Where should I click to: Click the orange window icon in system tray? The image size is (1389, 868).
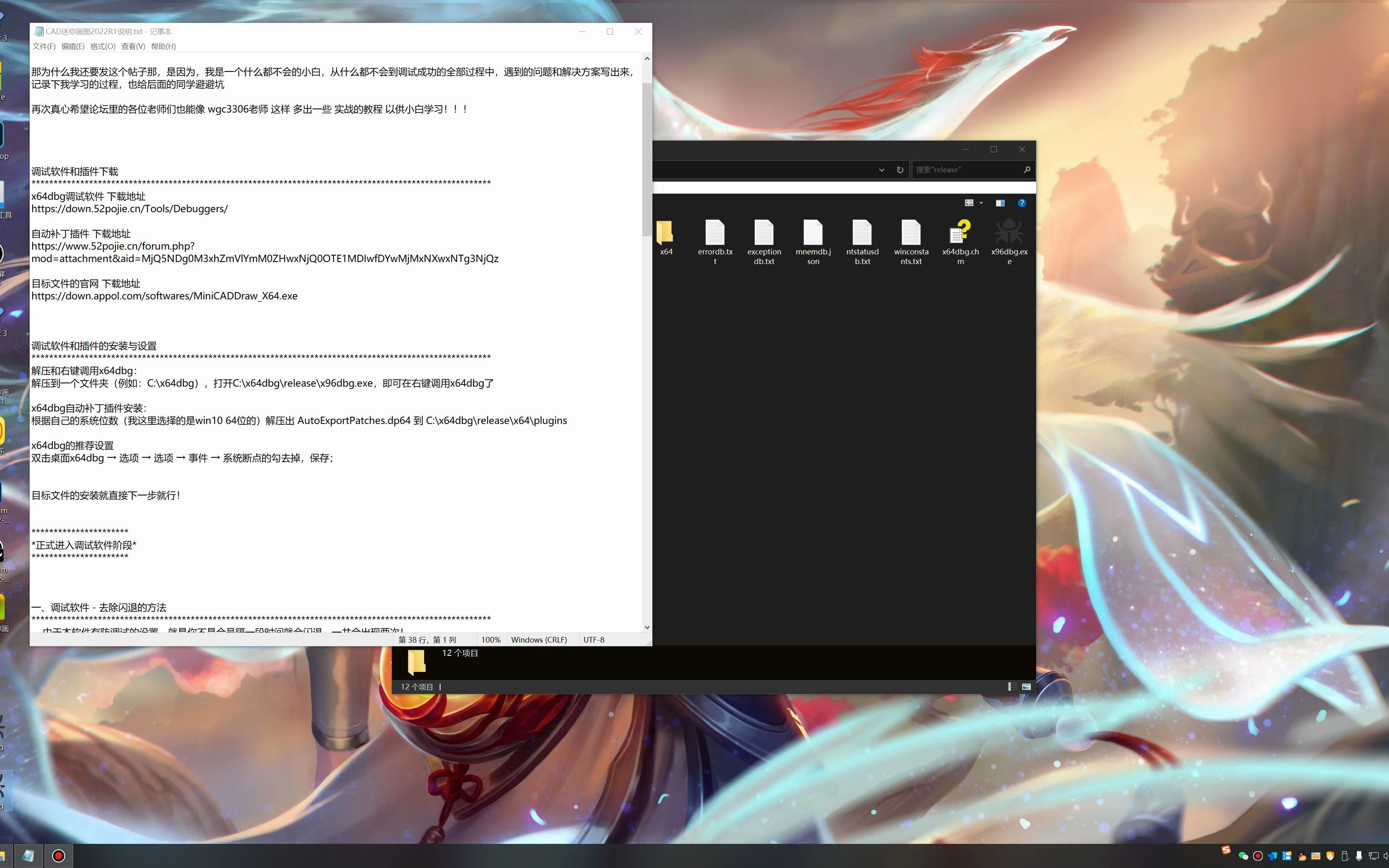pos(1315,856)
